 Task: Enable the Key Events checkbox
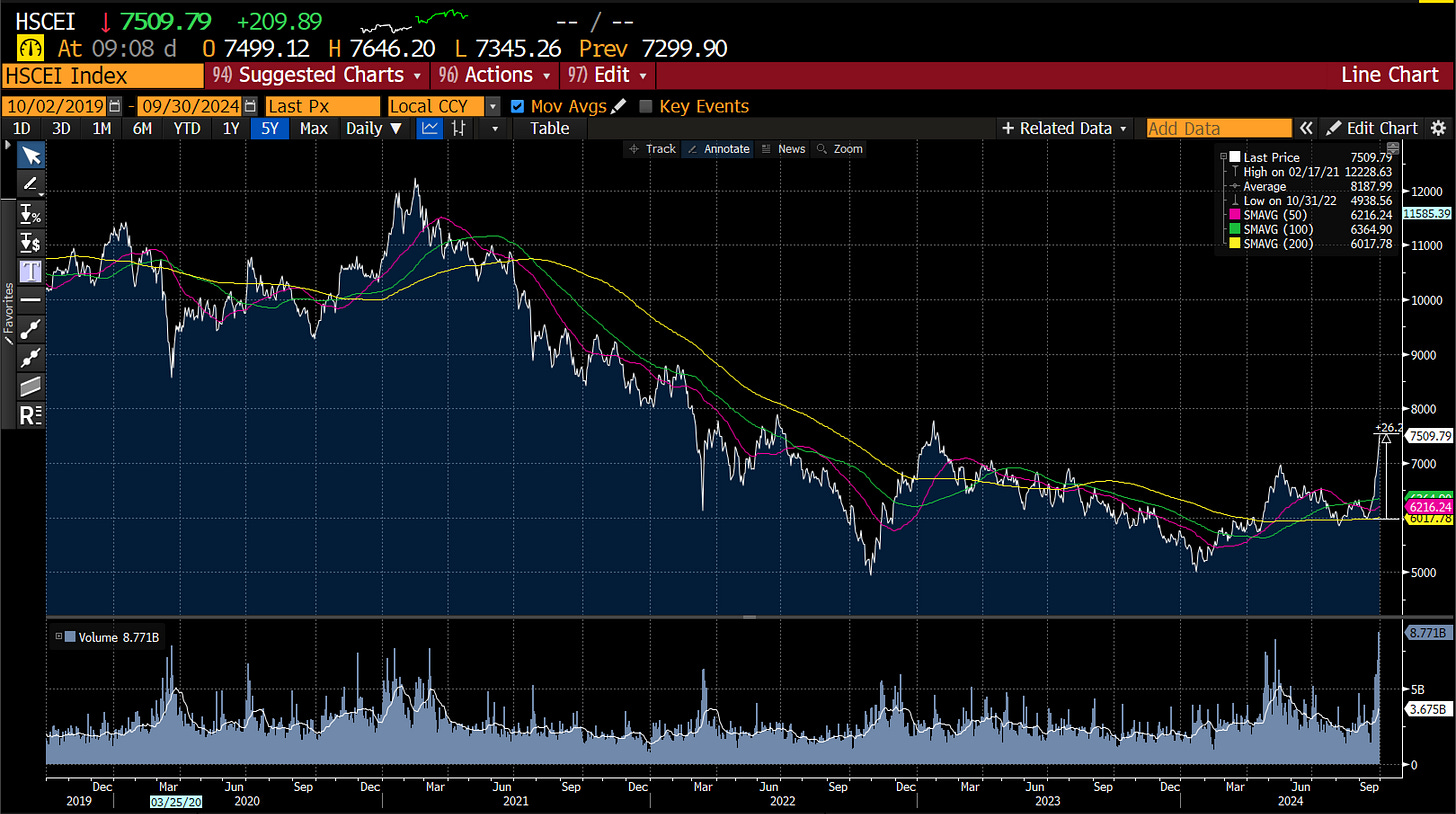(646, 106)
